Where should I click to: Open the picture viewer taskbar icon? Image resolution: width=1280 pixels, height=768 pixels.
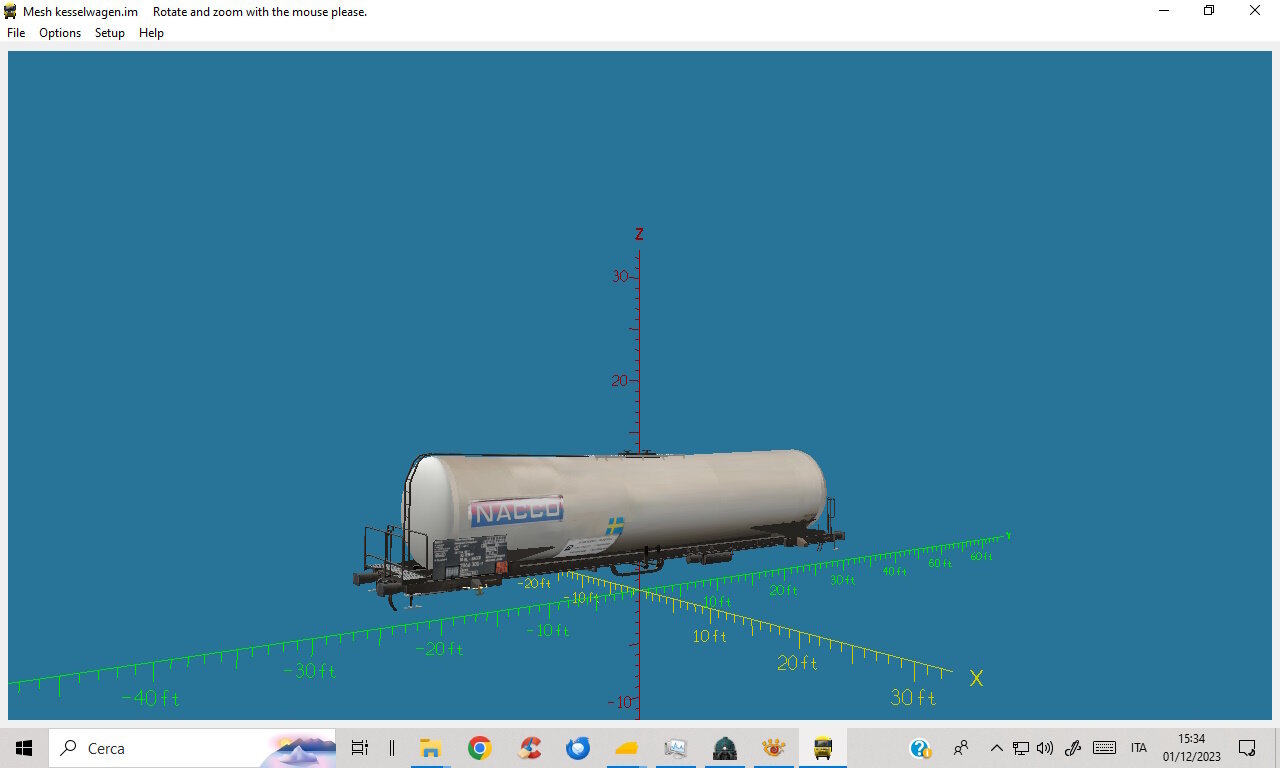676,748
